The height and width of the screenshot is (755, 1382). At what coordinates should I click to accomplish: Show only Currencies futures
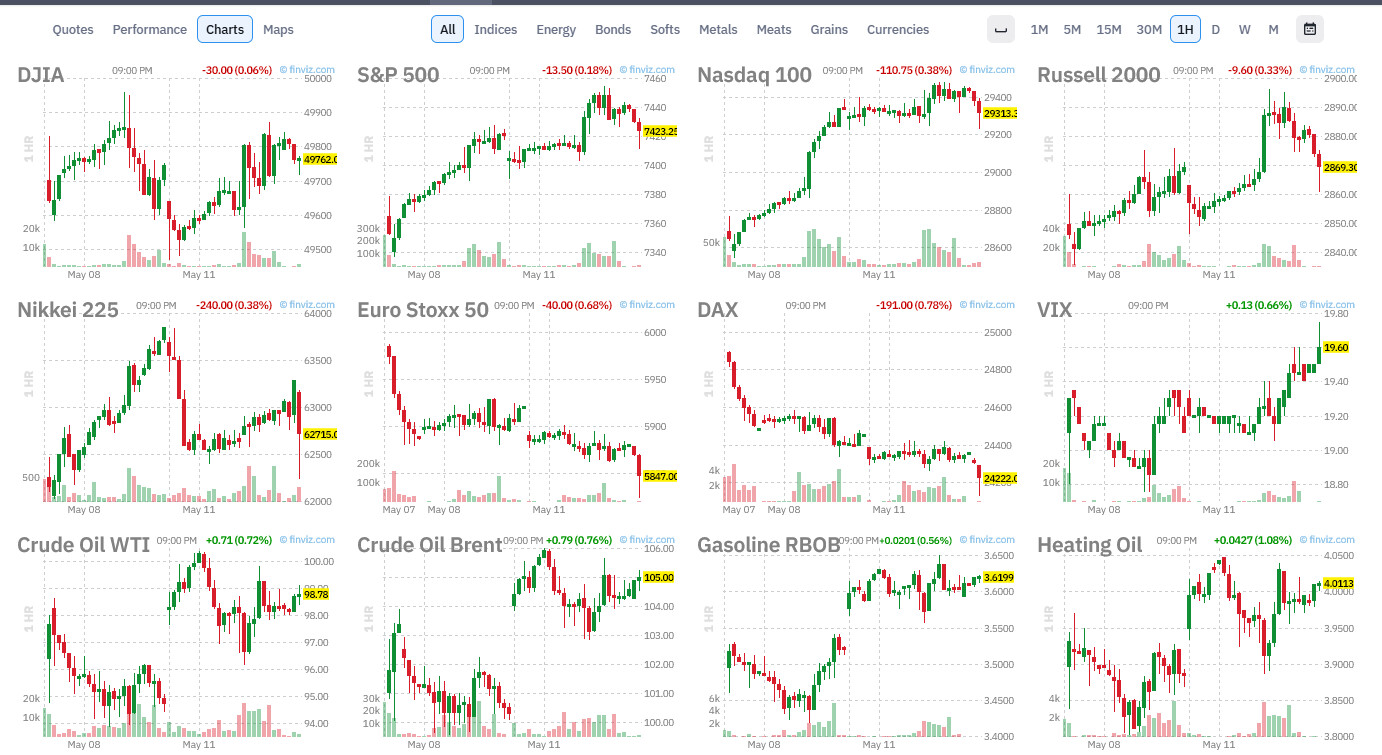point(898,29)
